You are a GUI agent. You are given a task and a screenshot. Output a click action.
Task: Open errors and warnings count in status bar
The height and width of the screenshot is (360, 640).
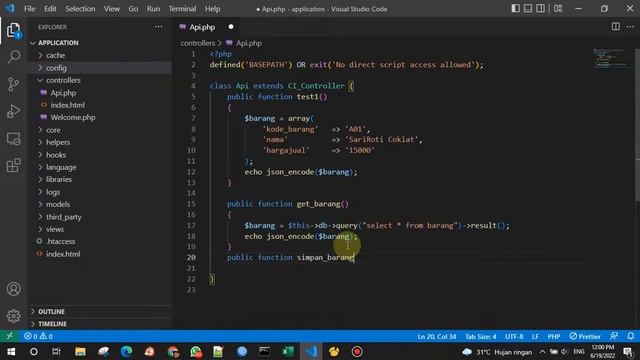(x=38, y=336)
